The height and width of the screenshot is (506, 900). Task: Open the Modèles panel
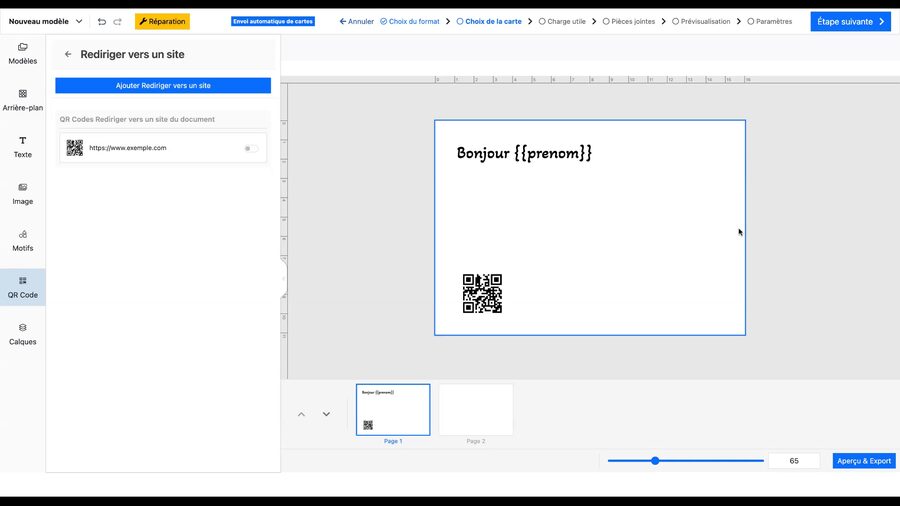click(22, 53)
